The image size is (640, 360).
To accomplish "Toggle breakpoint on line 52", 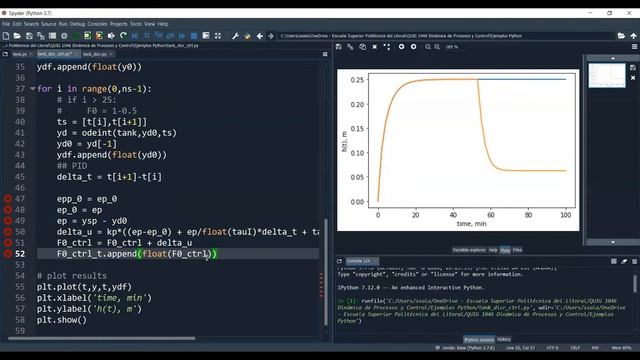I will (x=8, y=254).
